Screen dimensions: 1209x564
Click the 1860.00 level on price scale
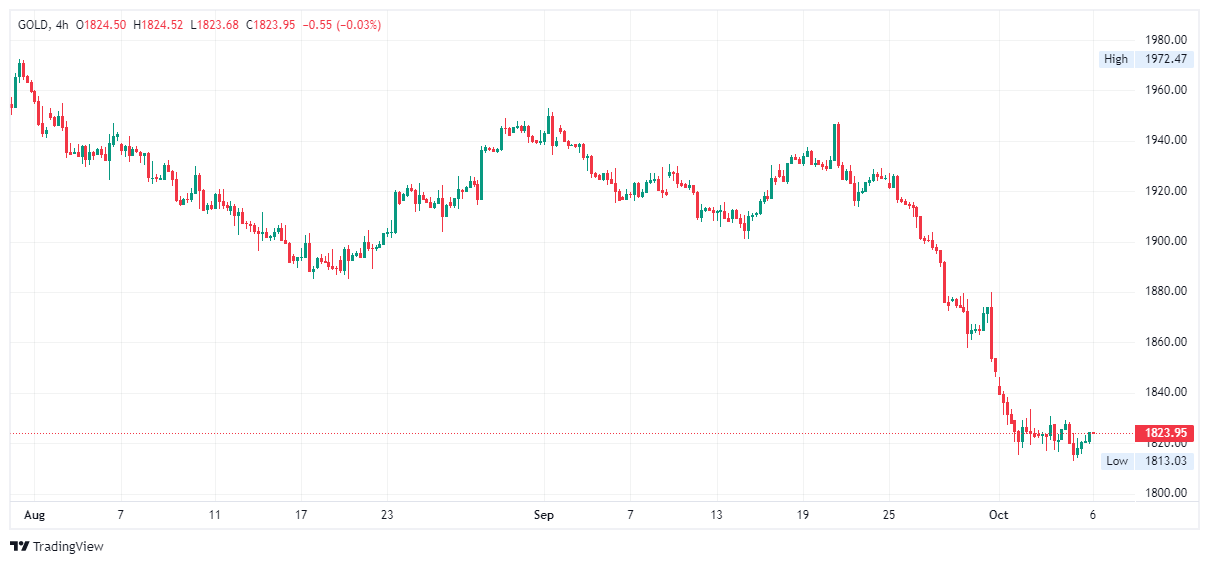point(1166,342)
